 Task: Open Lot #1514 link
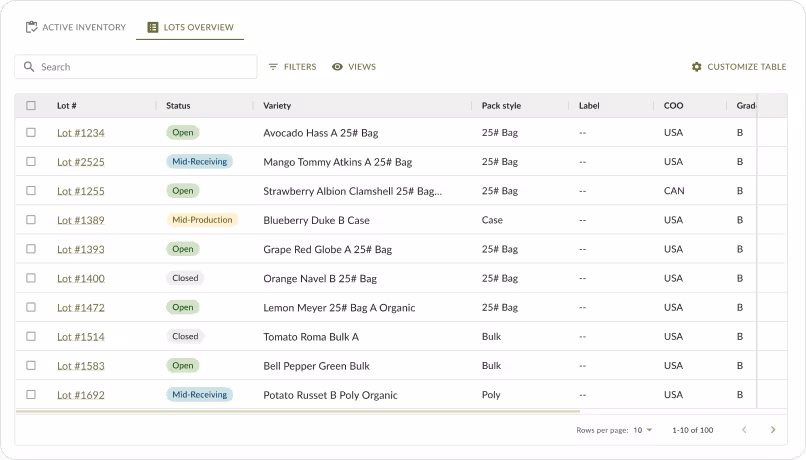81,337
